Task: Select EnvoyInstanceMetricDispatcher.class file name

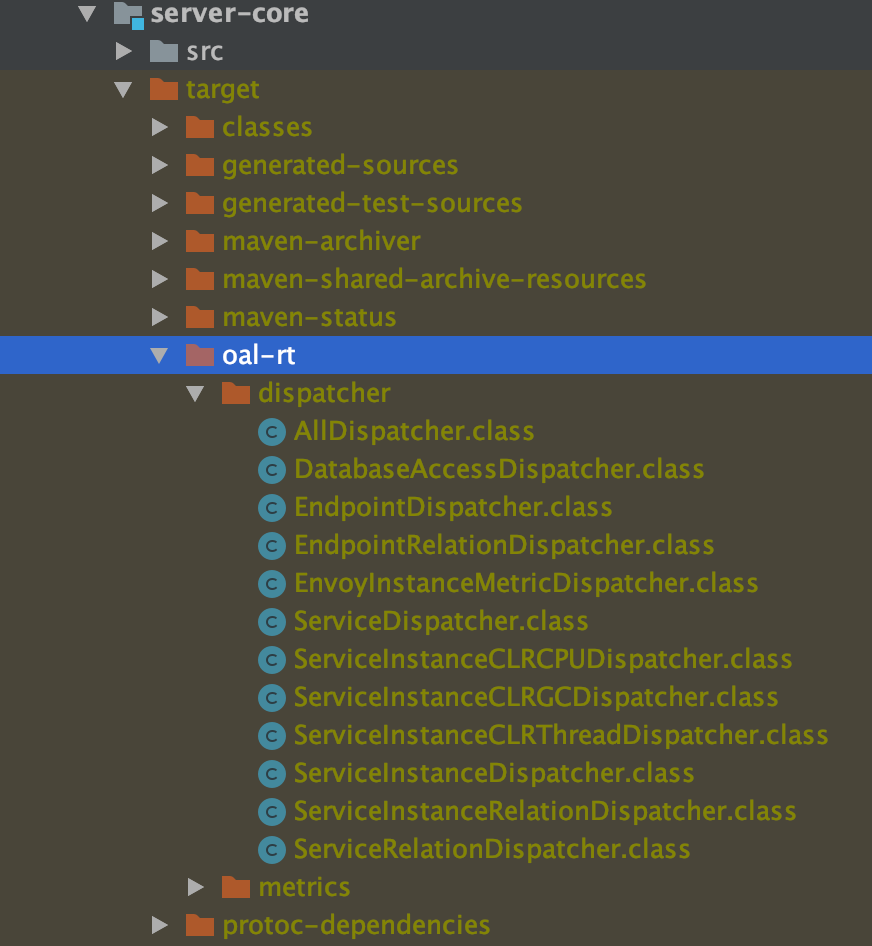Action: 526,584
